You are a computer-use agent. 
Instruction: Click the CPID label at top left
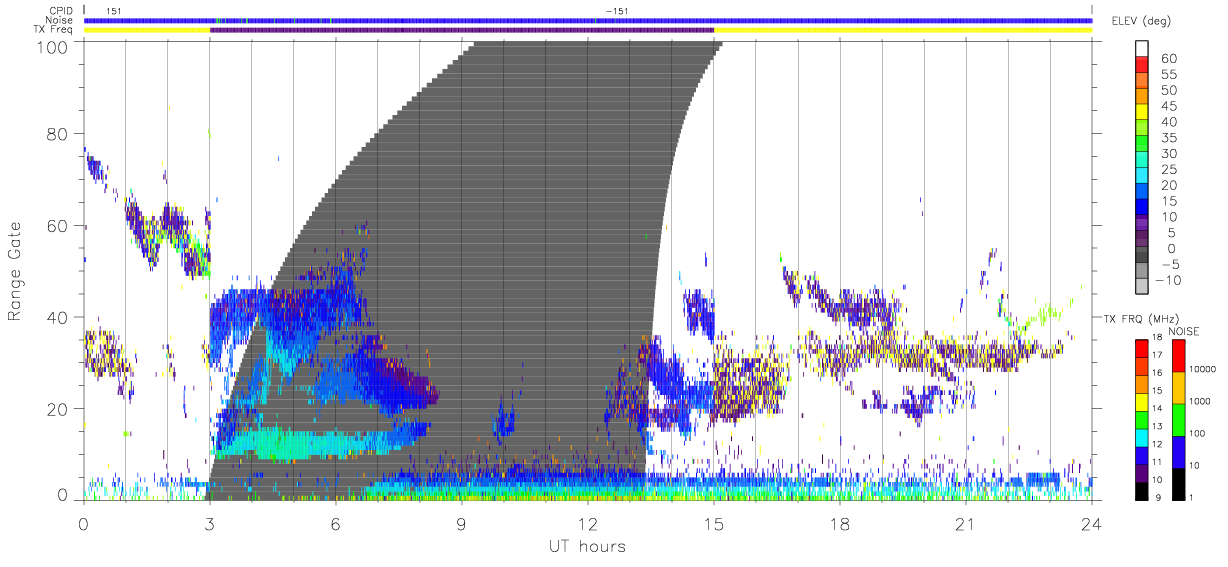pos(61,11)
